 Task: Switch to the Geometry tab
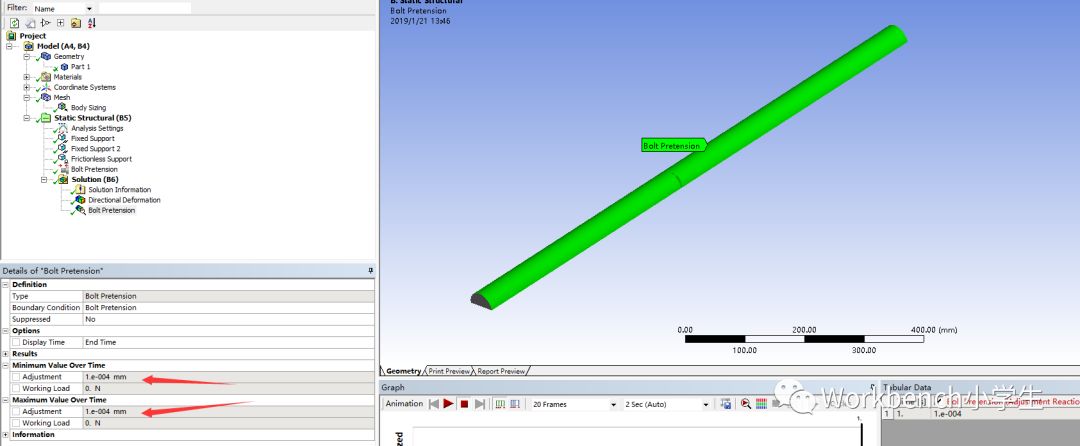point(402,371)
